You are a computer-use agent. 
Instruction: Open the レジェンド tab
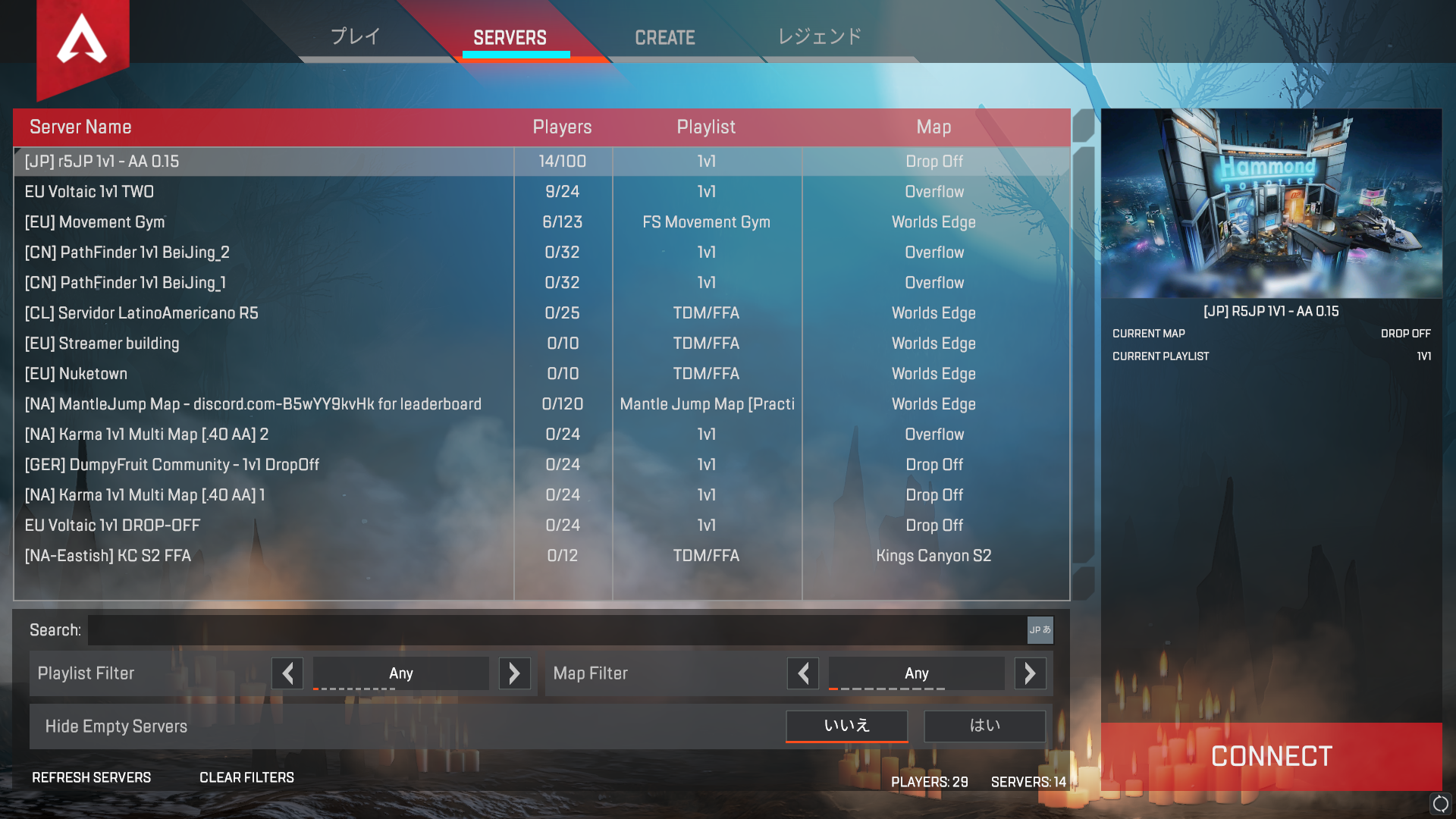pos(820,36)
